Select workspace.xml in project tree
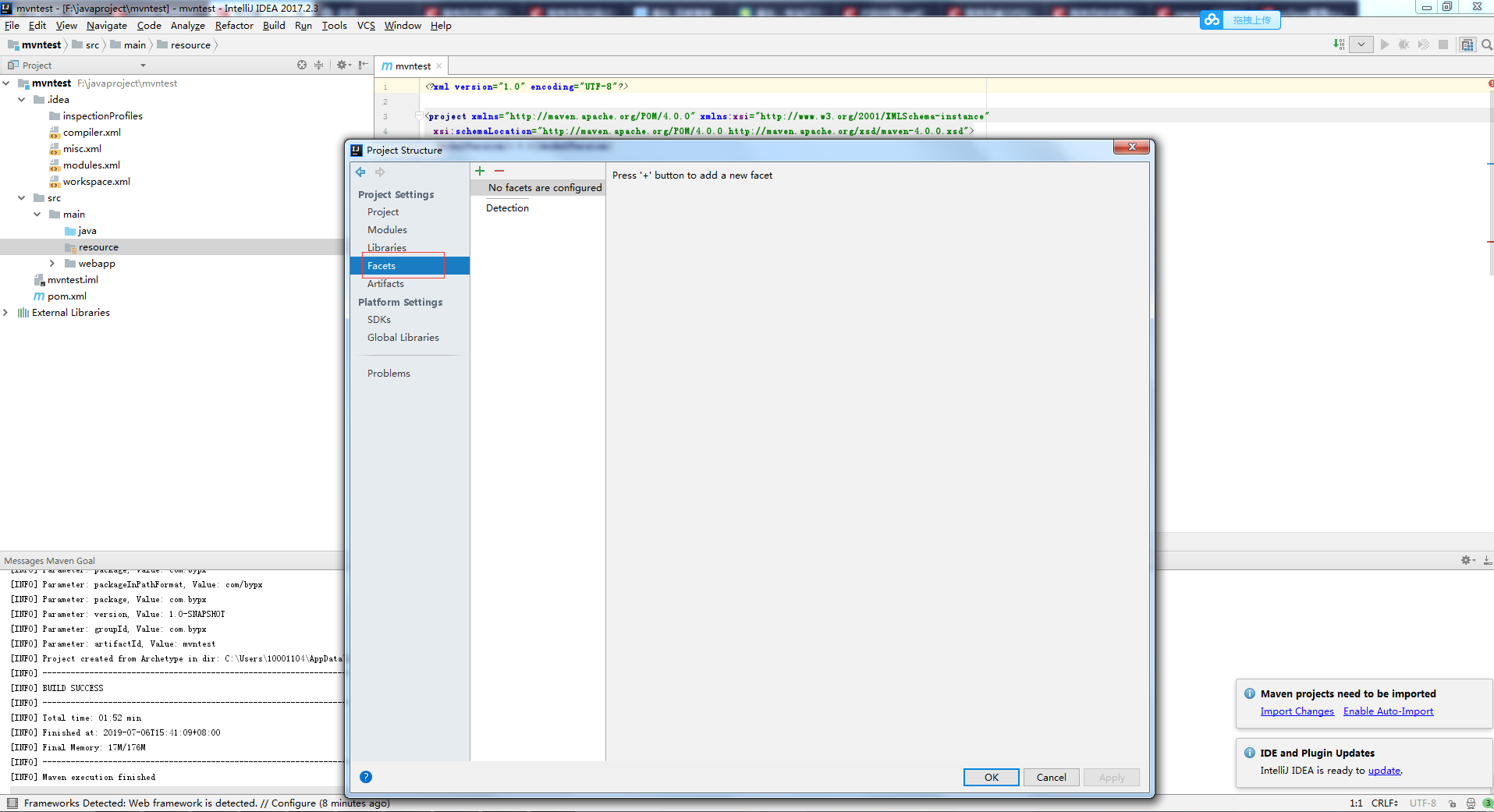The width and height of the screenshot is (1494, 812). tap(97, 182)
